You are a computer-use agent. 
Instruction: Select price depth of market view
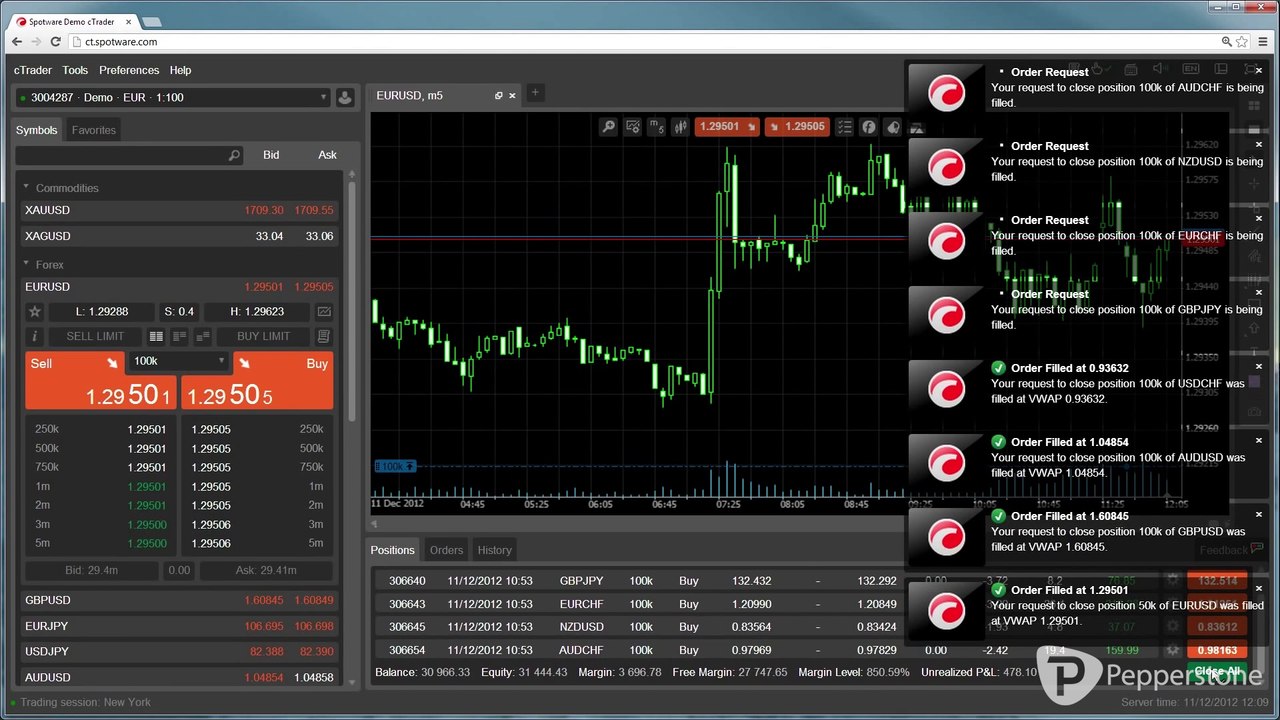(180, 337)
